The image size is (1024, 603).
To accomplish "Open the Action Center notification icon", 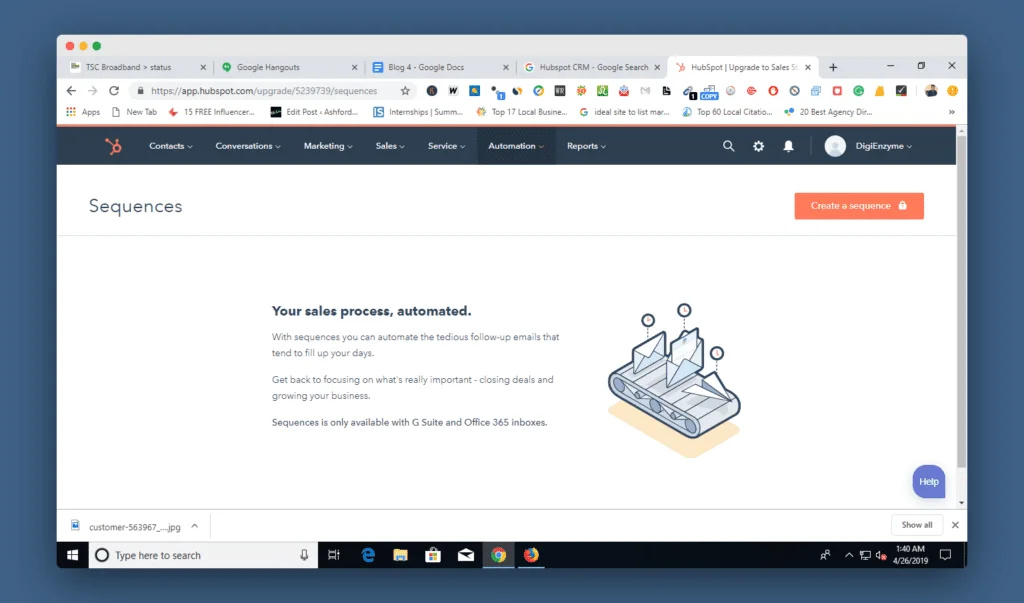I will [945, 555].
